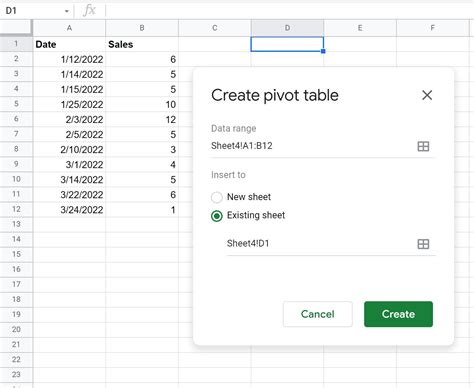Click cell containing 1/14/2022
474x388 pixels.
click(69, 74)
